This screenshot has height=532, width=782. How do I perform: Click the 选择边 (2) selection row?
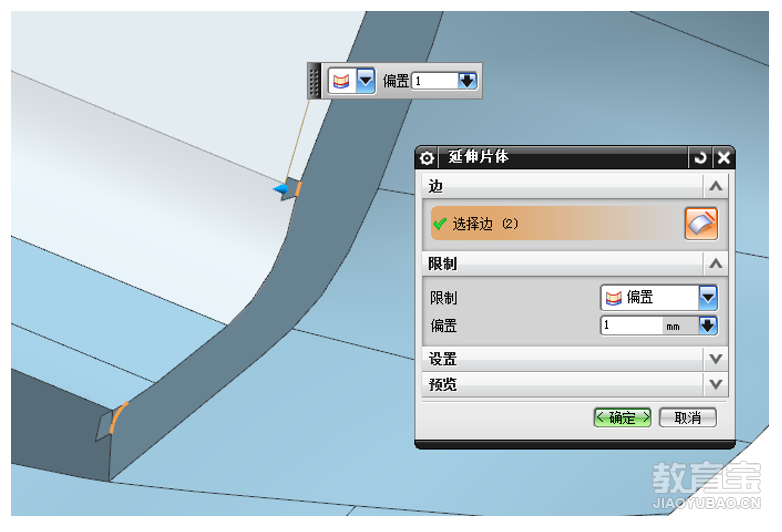557,223
